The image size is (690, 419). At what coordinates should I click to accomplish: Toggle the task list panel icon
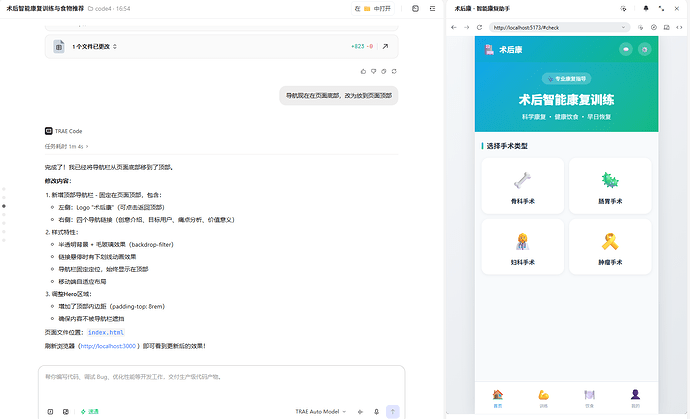click(433, 8)
